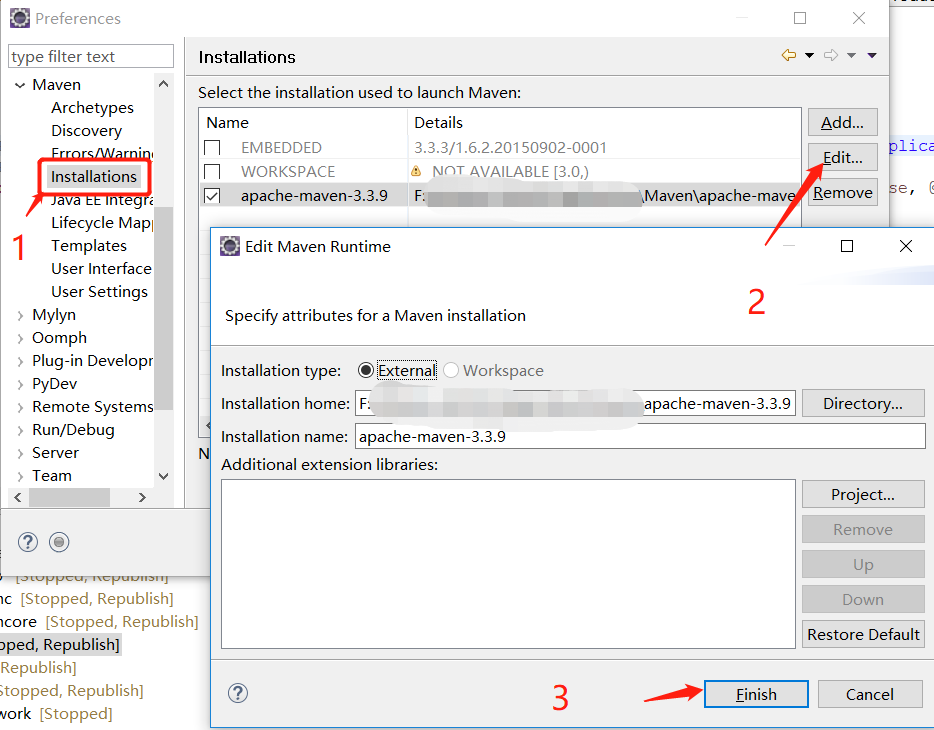Screen dimensions: 934x730
Task: Click the tree vertical scrollbar down arrow
Action: point(163,476)
